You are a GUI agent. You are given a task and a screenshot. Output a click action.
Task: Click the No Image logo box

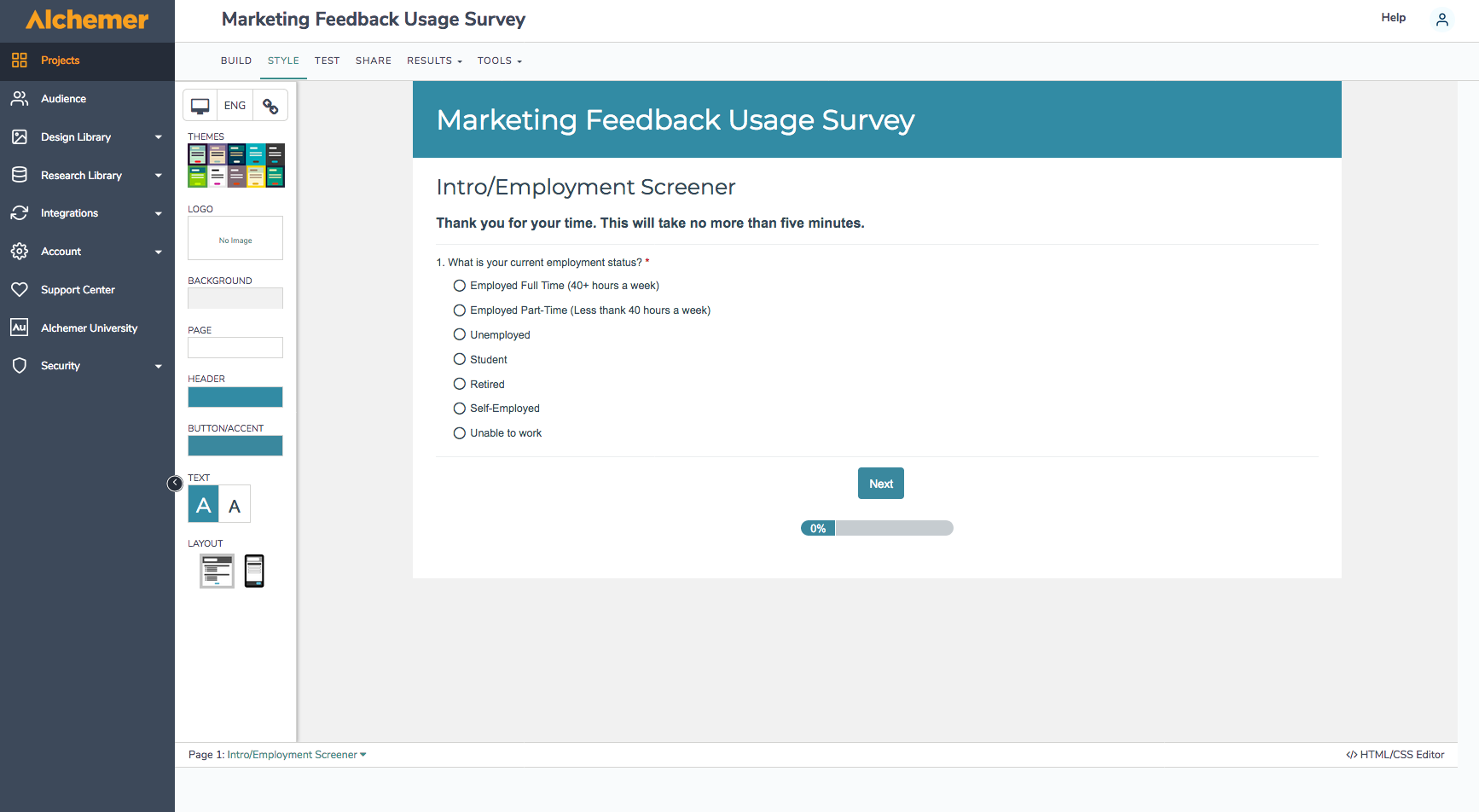[235, 238]
